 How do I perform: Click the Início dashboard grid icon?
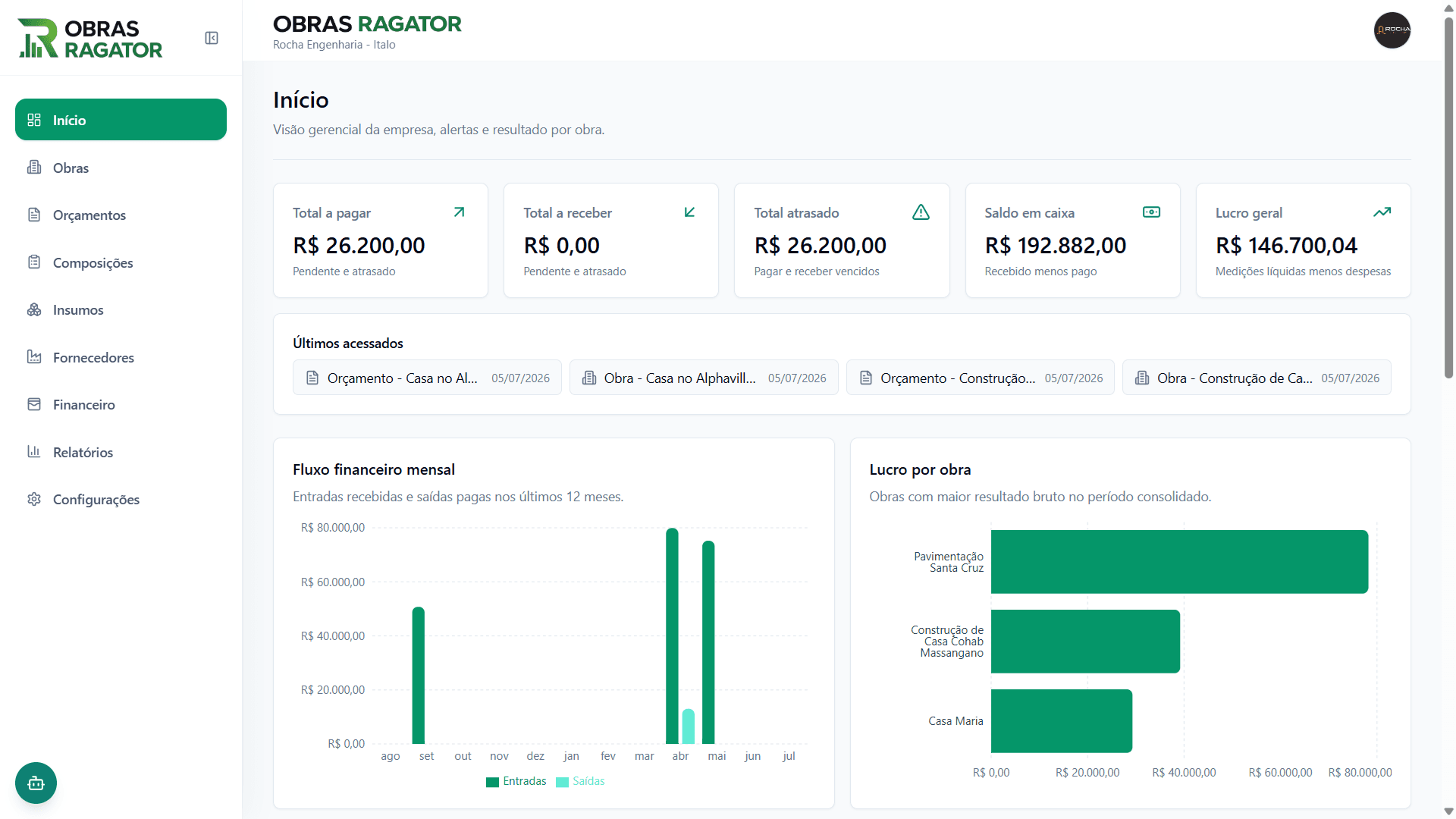point(34,120)
